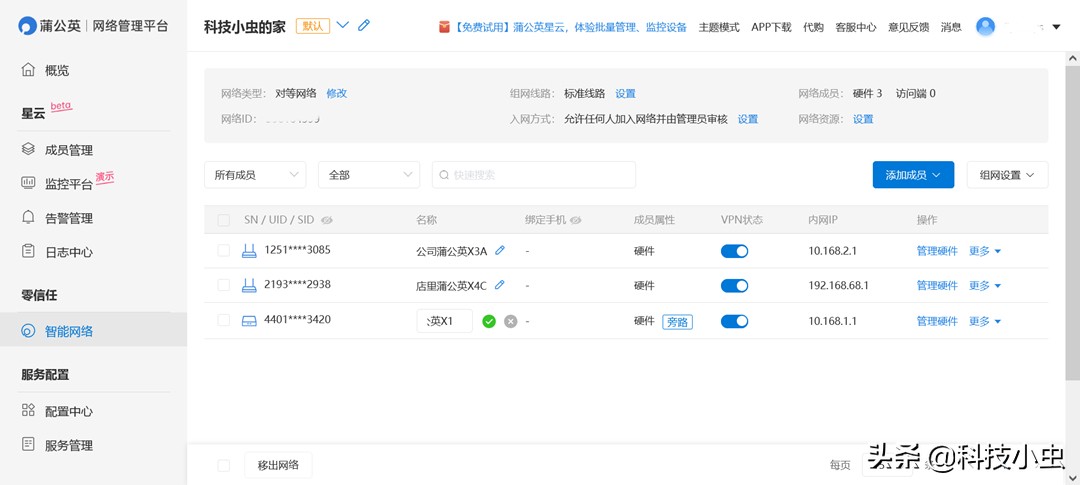Toggle VPN switch for 192.168.68.1

[x=734, y=285]
